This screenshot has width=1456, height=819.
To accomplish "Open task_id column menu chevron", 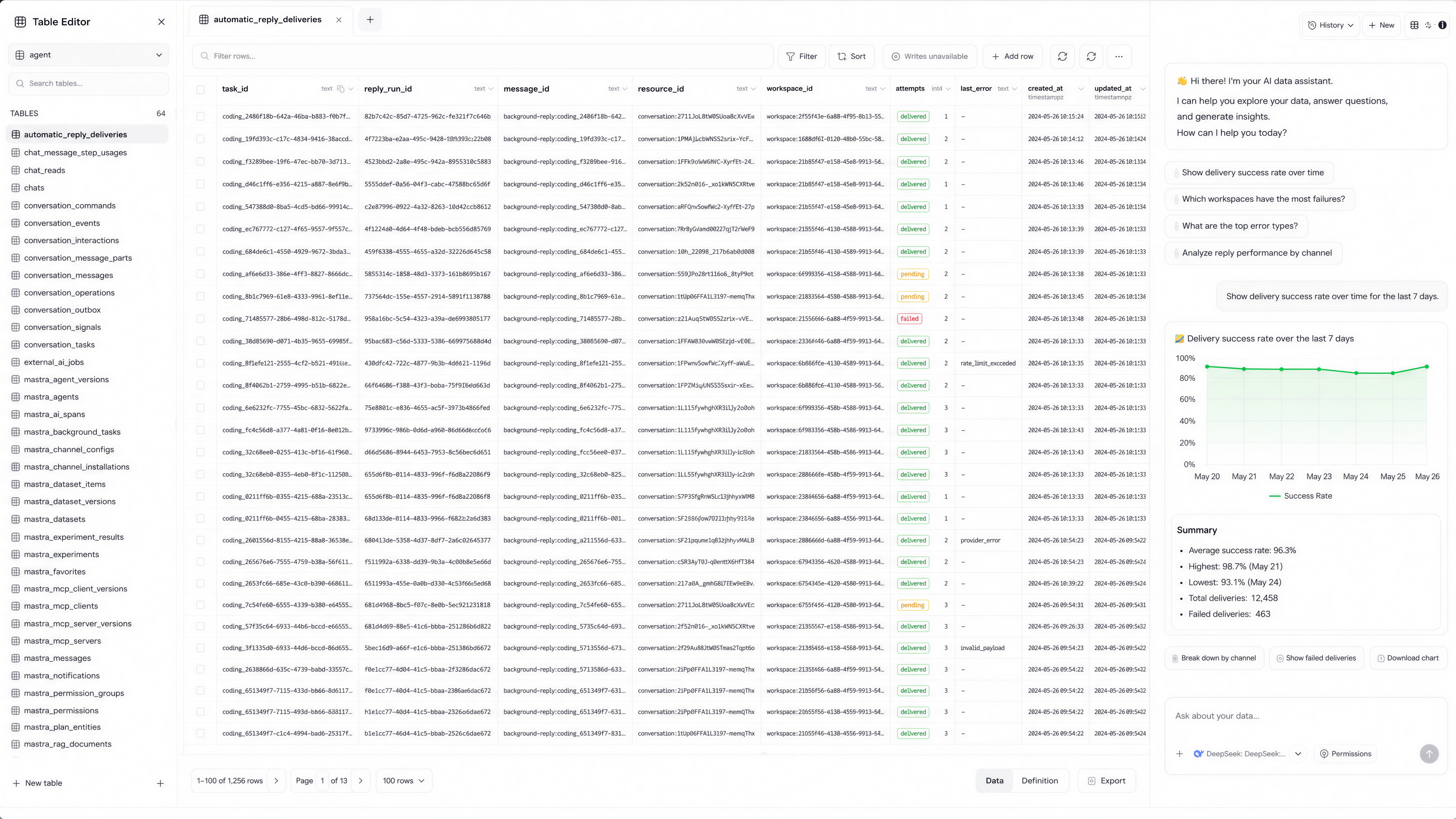I will pyautogui.click(x=351, y=89).
